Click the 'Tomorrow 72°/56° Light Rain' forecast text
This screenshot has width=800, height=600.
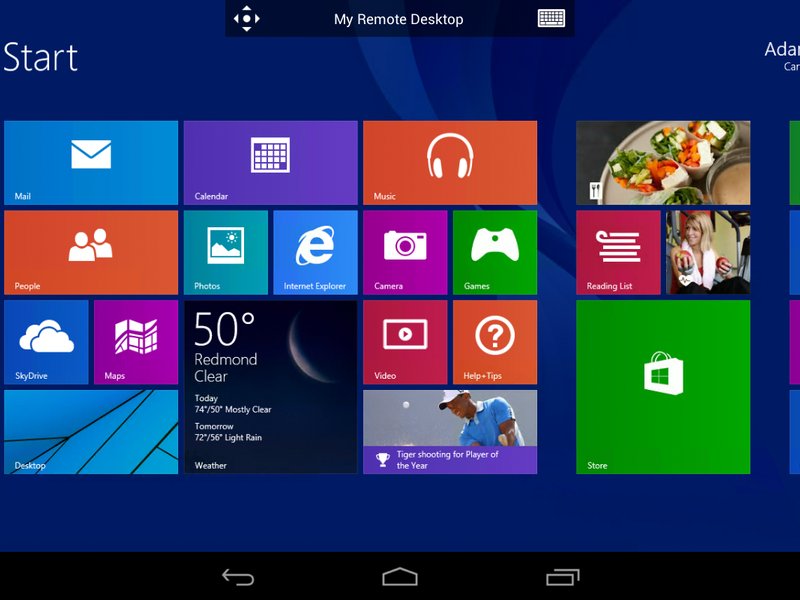[x=228, y=432]
